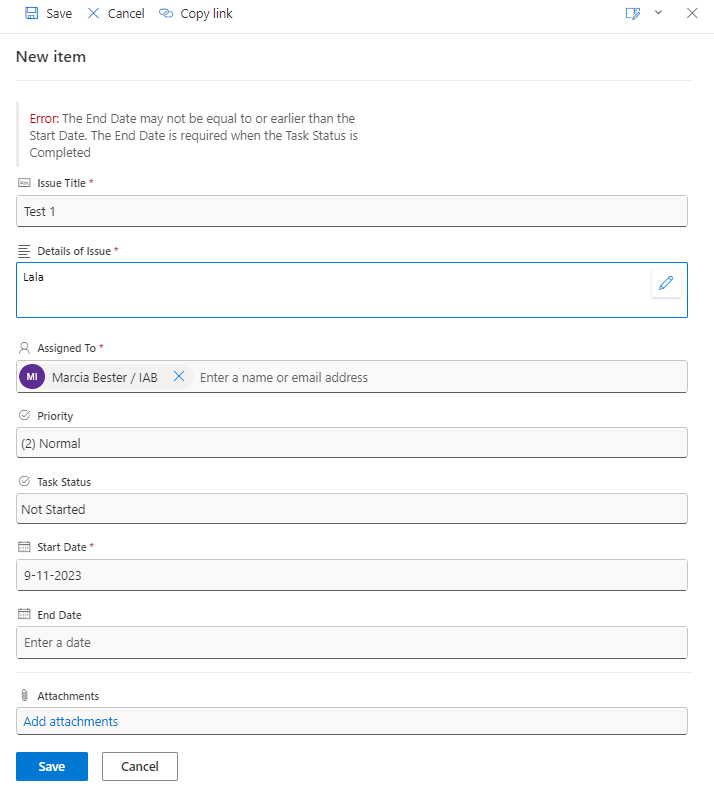Open the Task Status dropdown showing Not Started
The image size is (714, 812).
(x=351, y=509)
